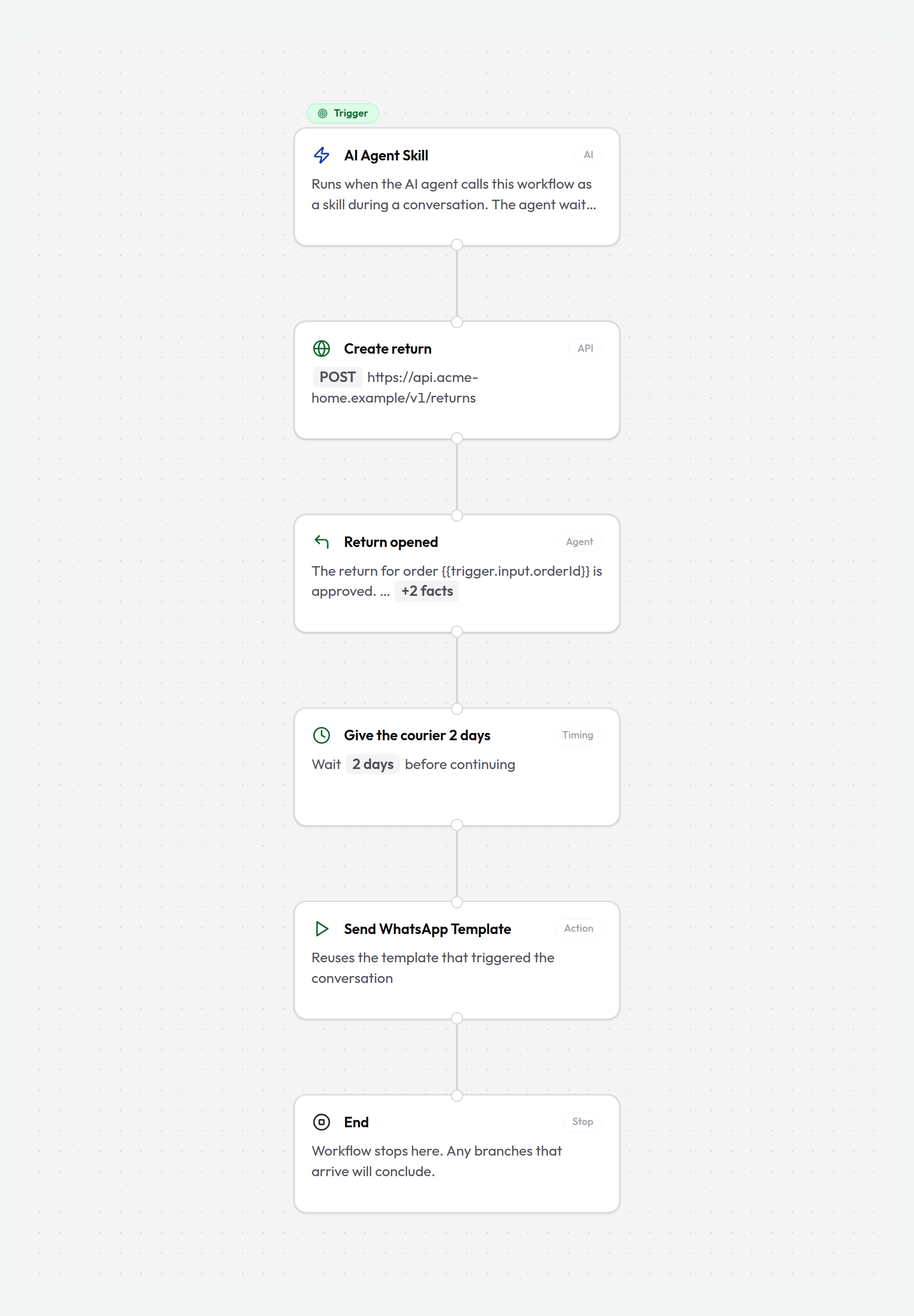Click the Timing tag on courier node
Viewport: 914px width, 1316px height.
(x=577, y=735)
